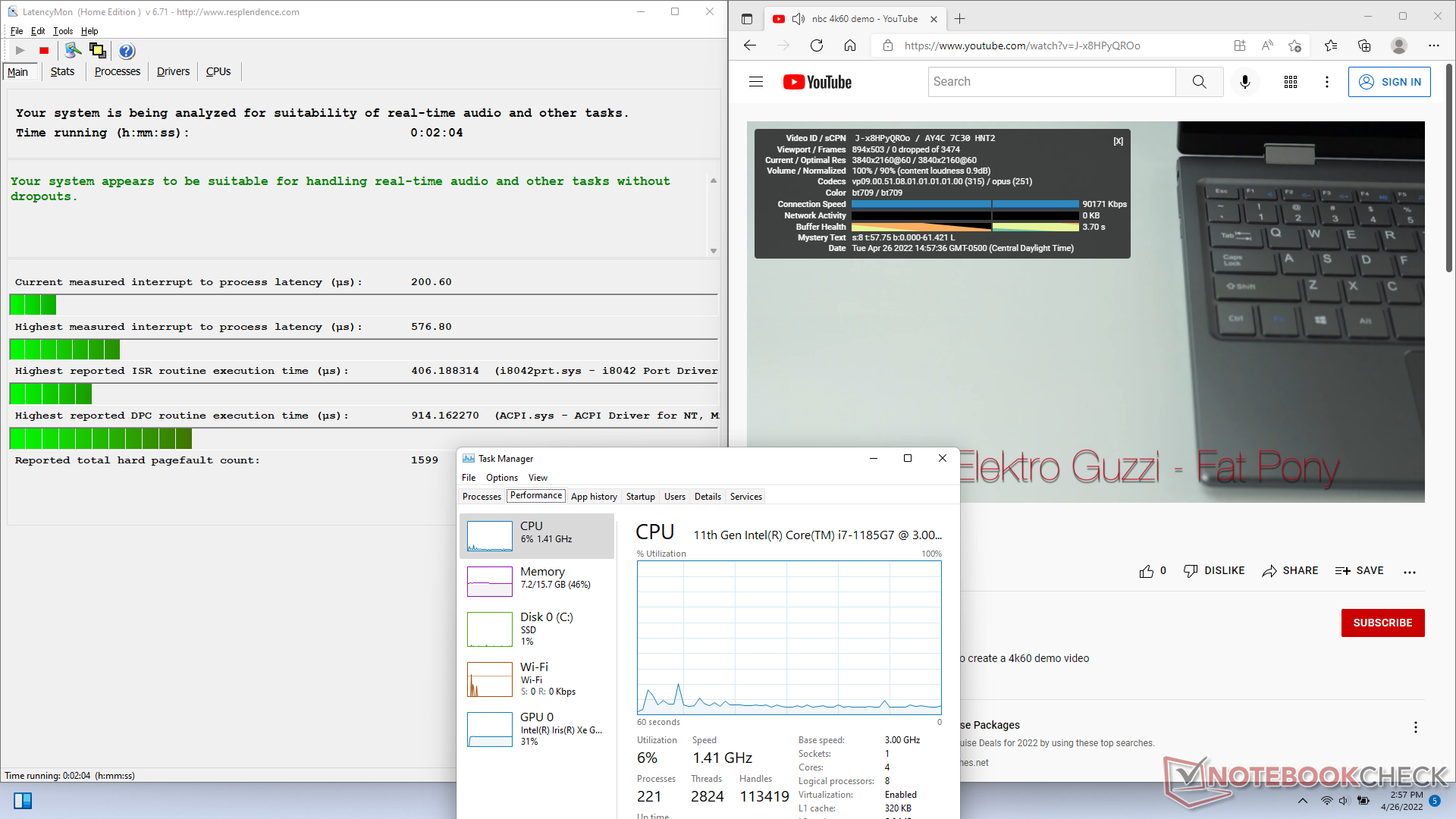Open the video more actions ellipsis

click(x=1410, y=572)
